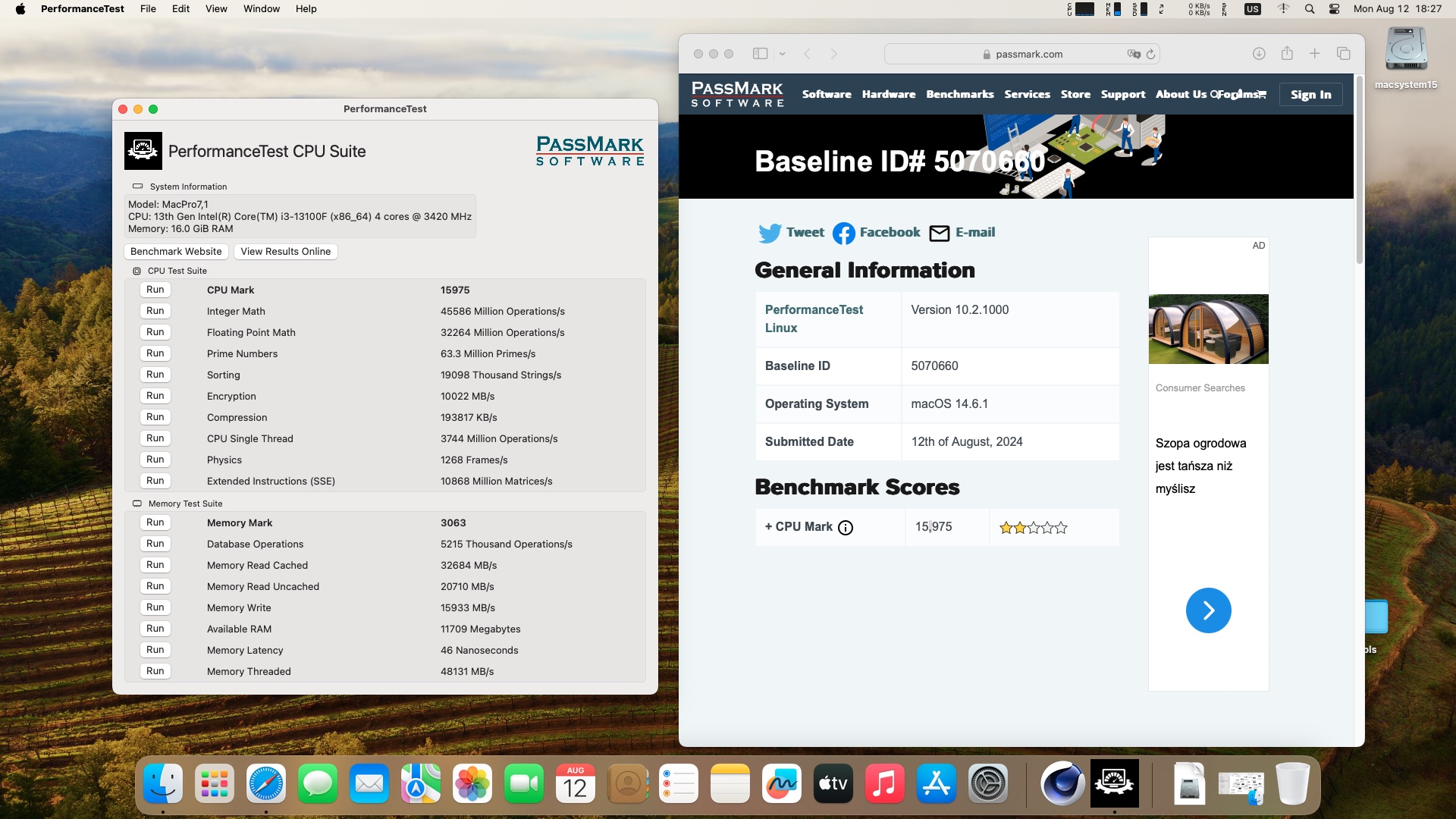Click the blue arrow ad button

pos(1208,610)
